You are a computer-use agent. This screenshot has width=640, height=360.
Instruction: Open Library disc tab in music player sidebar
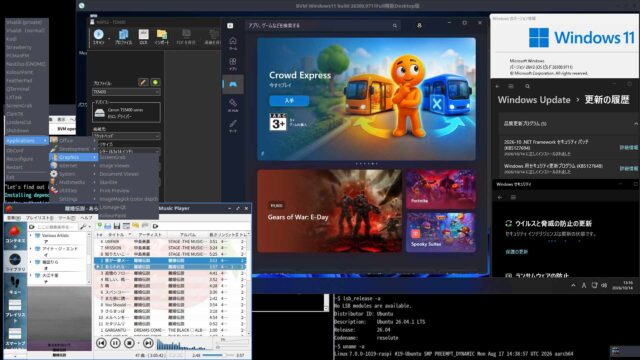[x=15, y=262]
